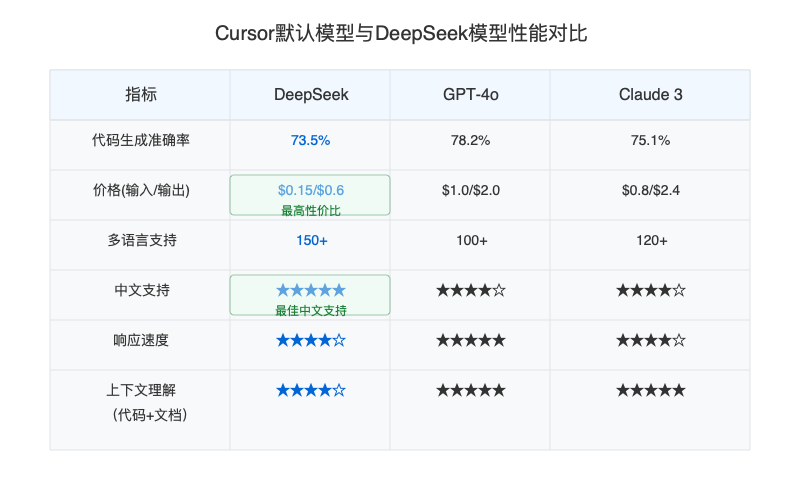
Task: Click GPT-4o's star rating for 响应速度
Action: (x=470, y=340)
